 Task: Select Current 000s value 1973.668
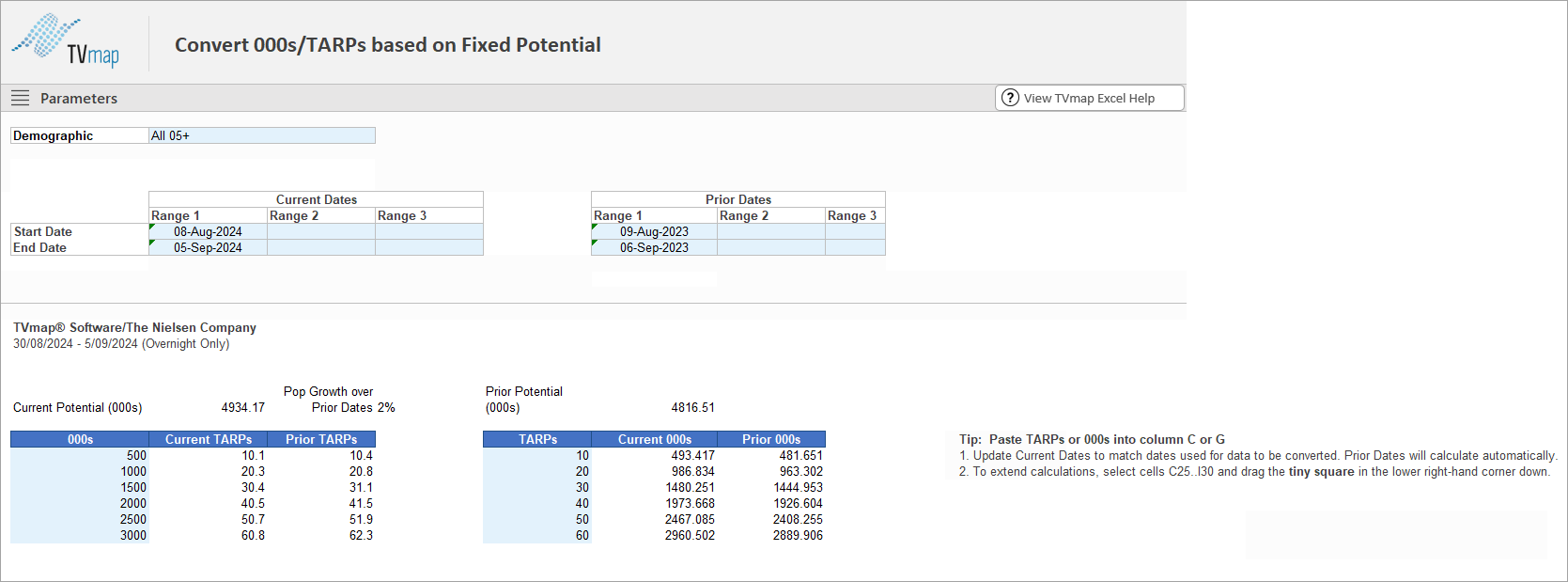click(655, 503)
